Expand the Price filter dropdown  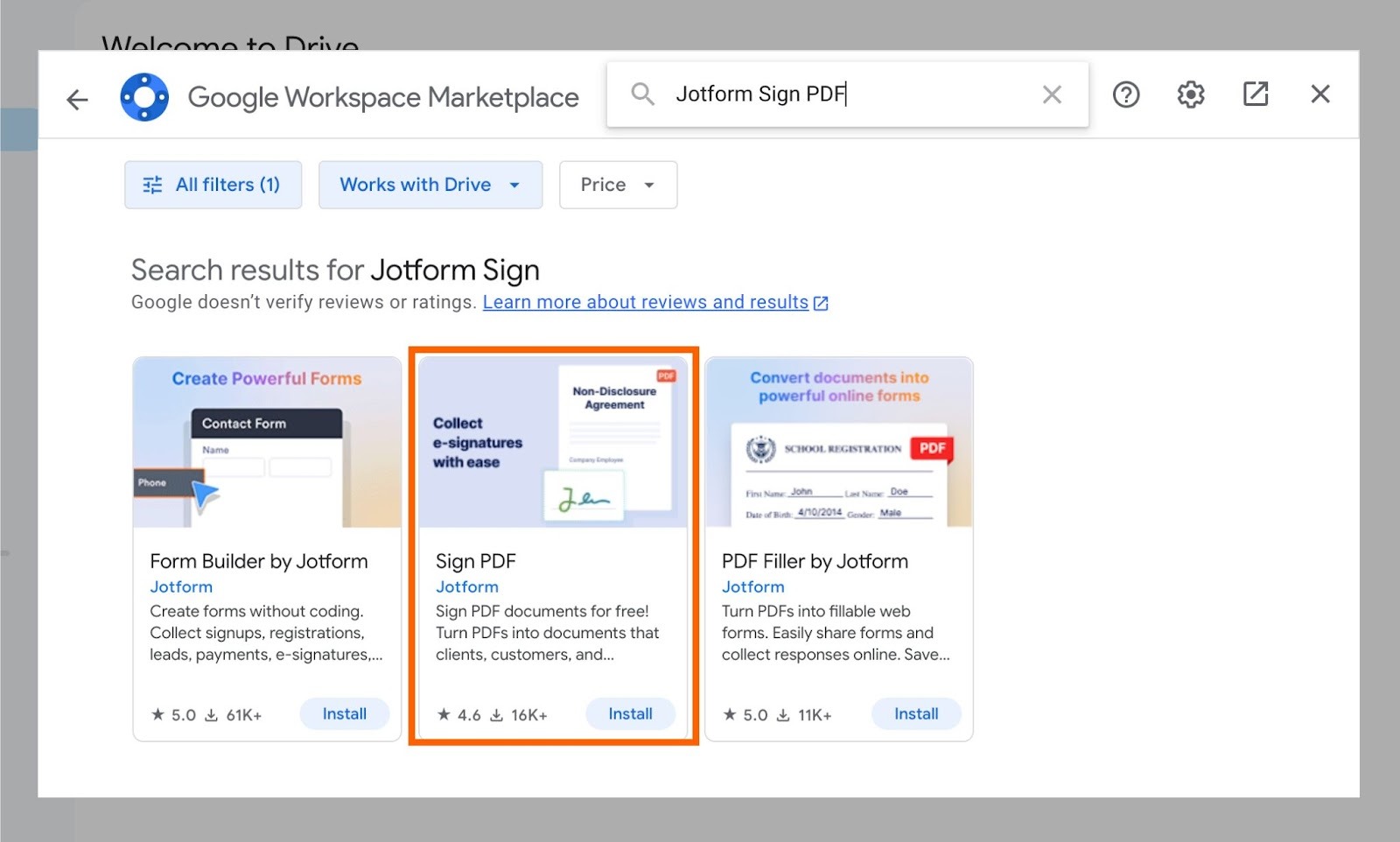[618, 185]
